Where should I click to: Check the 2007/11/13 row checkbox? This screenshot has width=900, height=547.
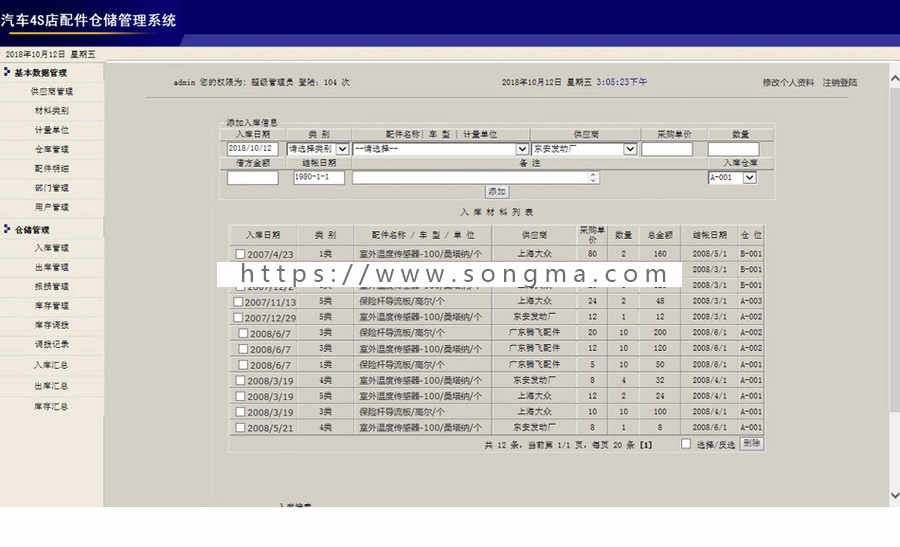pyautogui.click(x=238, y=301)
